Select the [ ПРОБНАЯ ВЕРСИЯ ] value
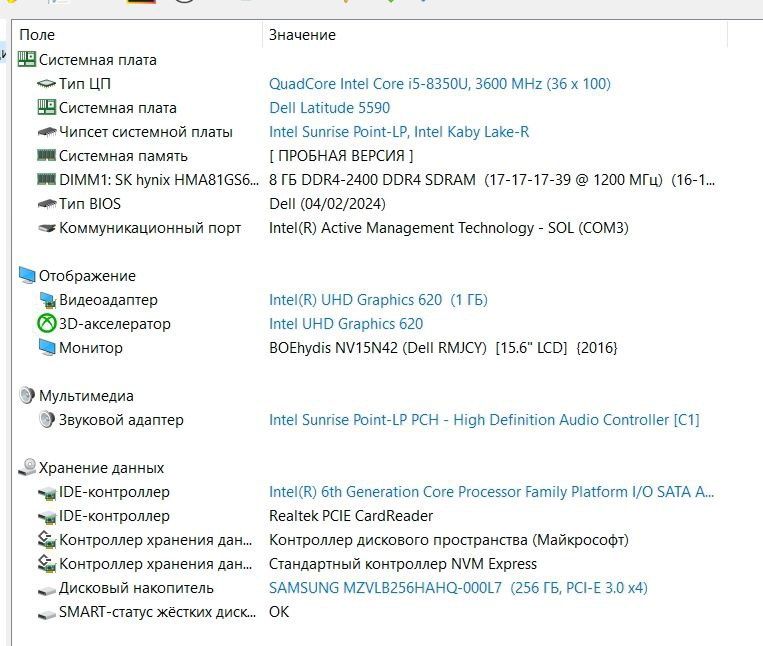Screen dimensions: 763x646 pos(341,156)
